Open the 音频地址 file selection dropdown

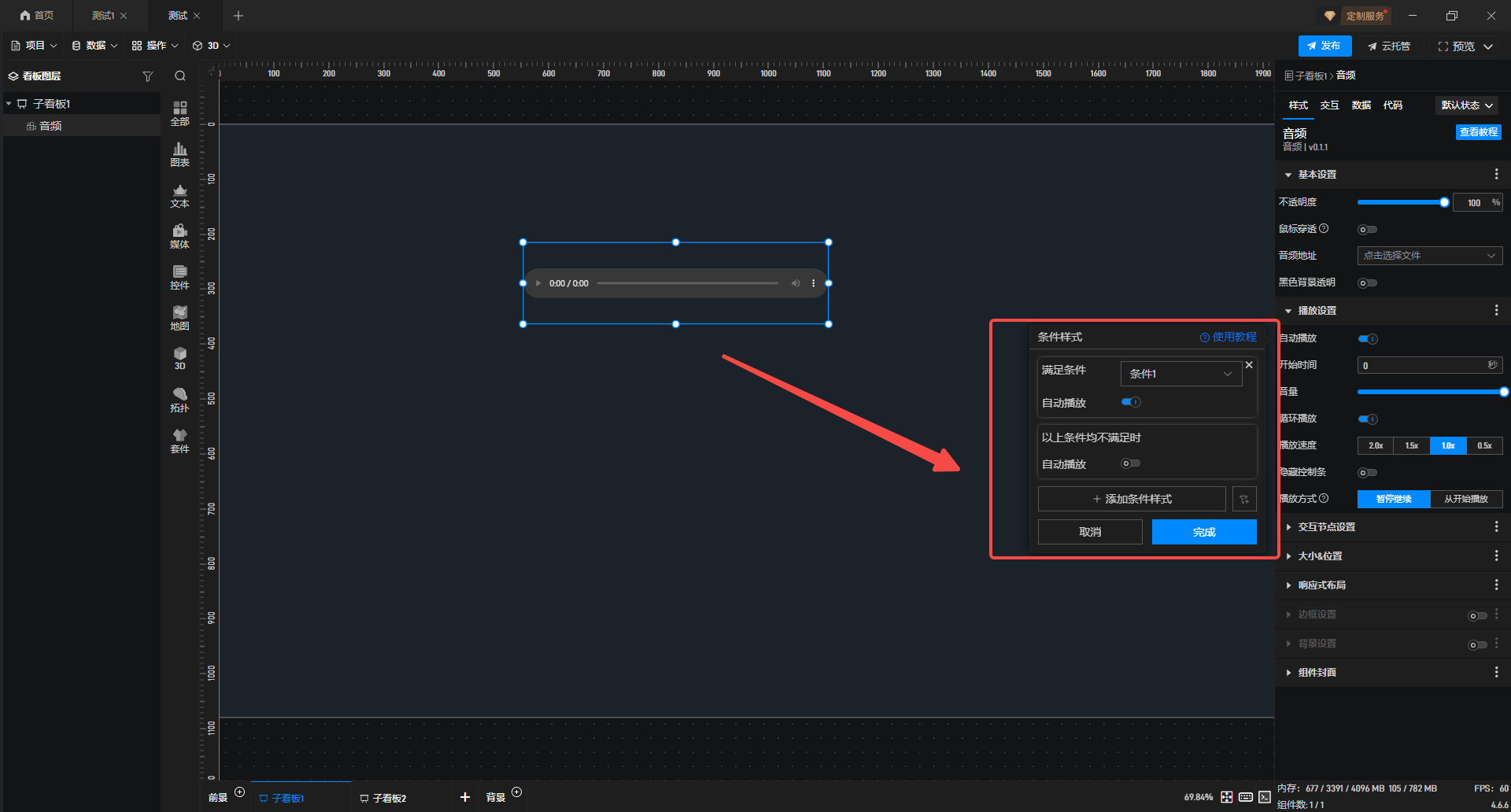[x=1429, y=256]
